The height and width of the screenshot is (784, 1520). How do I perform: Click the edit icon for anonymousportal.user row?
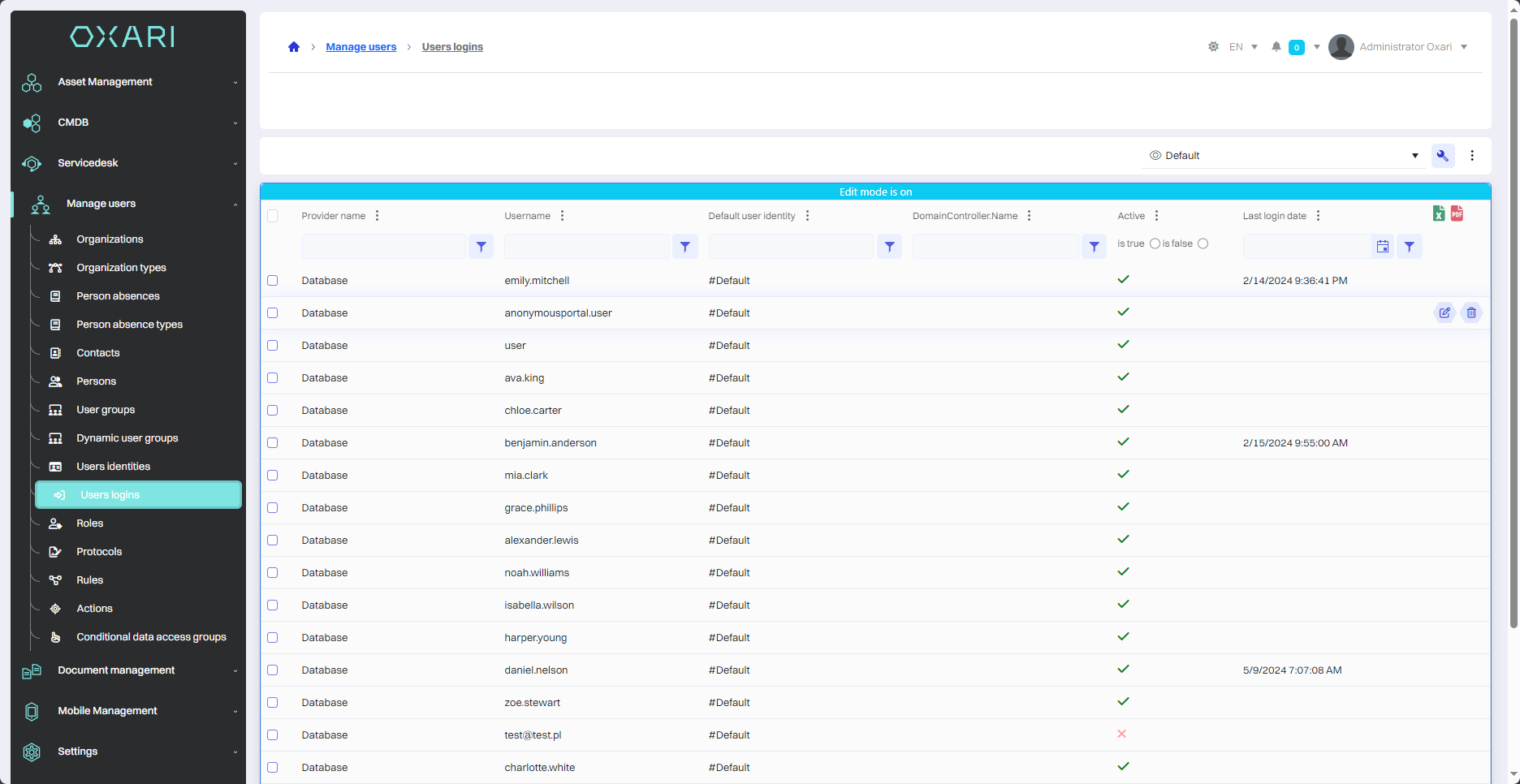(x=1444, y=312)
